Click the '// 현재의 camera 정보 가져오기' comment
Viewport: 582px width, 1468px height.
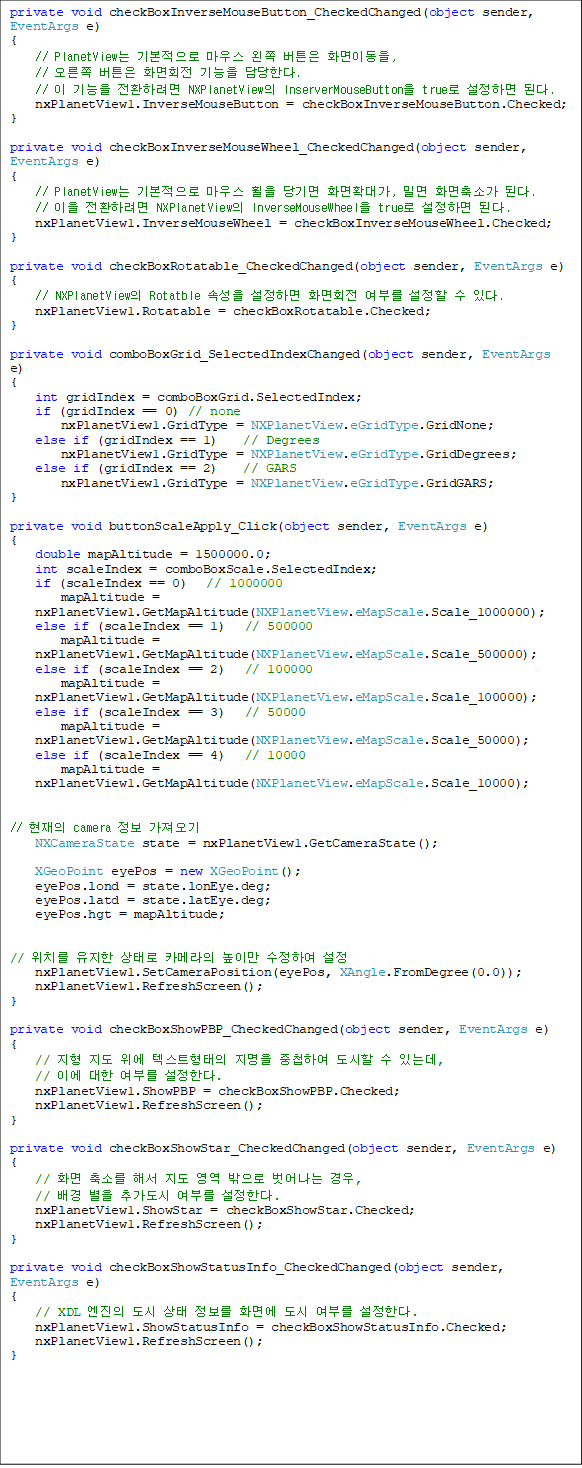pyautogui.click(x=104, y=828)
